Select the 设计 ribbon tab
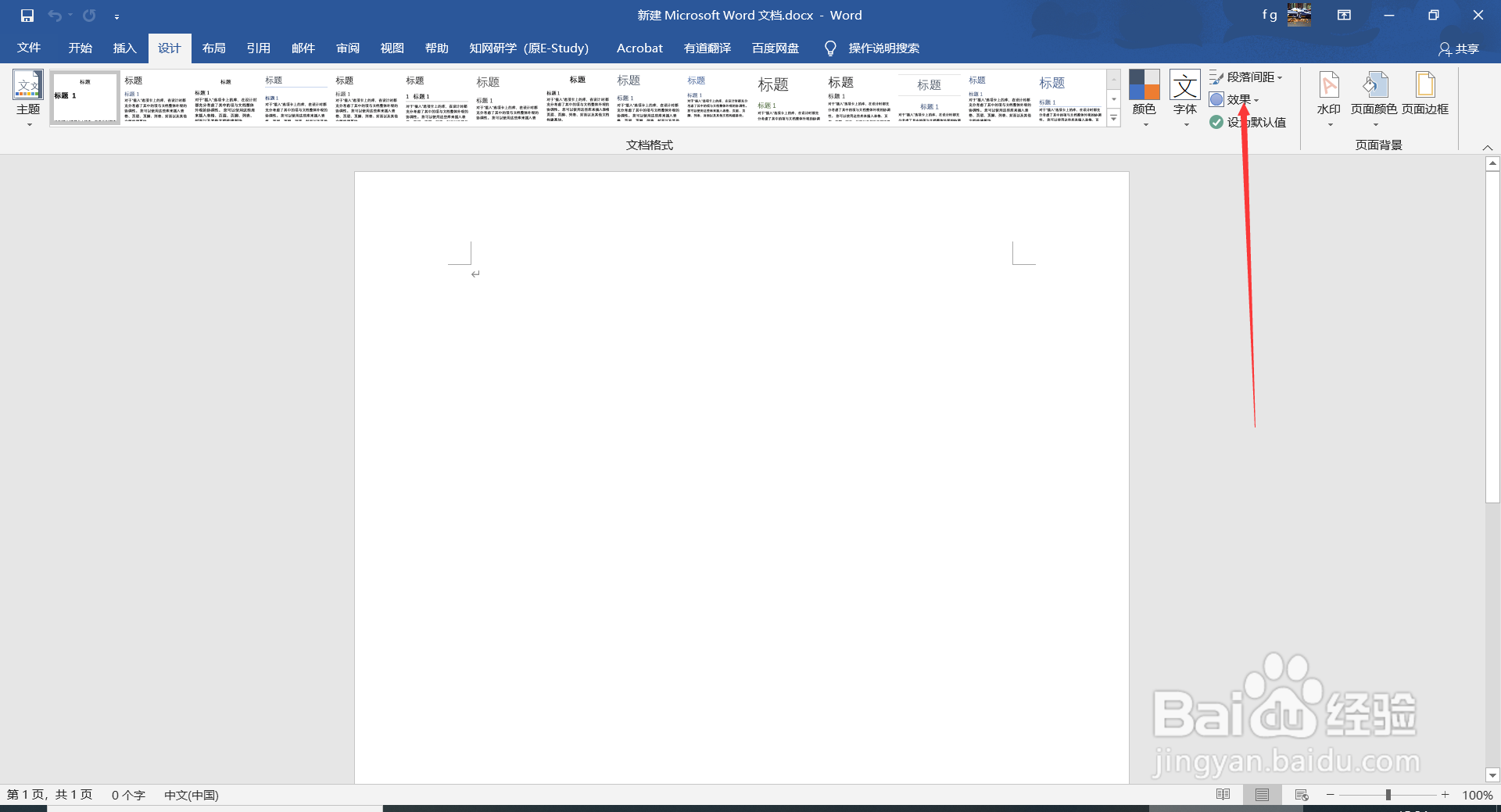This screenshot has height=812, width=1501. pyautogui.click(x=170, y=48)
